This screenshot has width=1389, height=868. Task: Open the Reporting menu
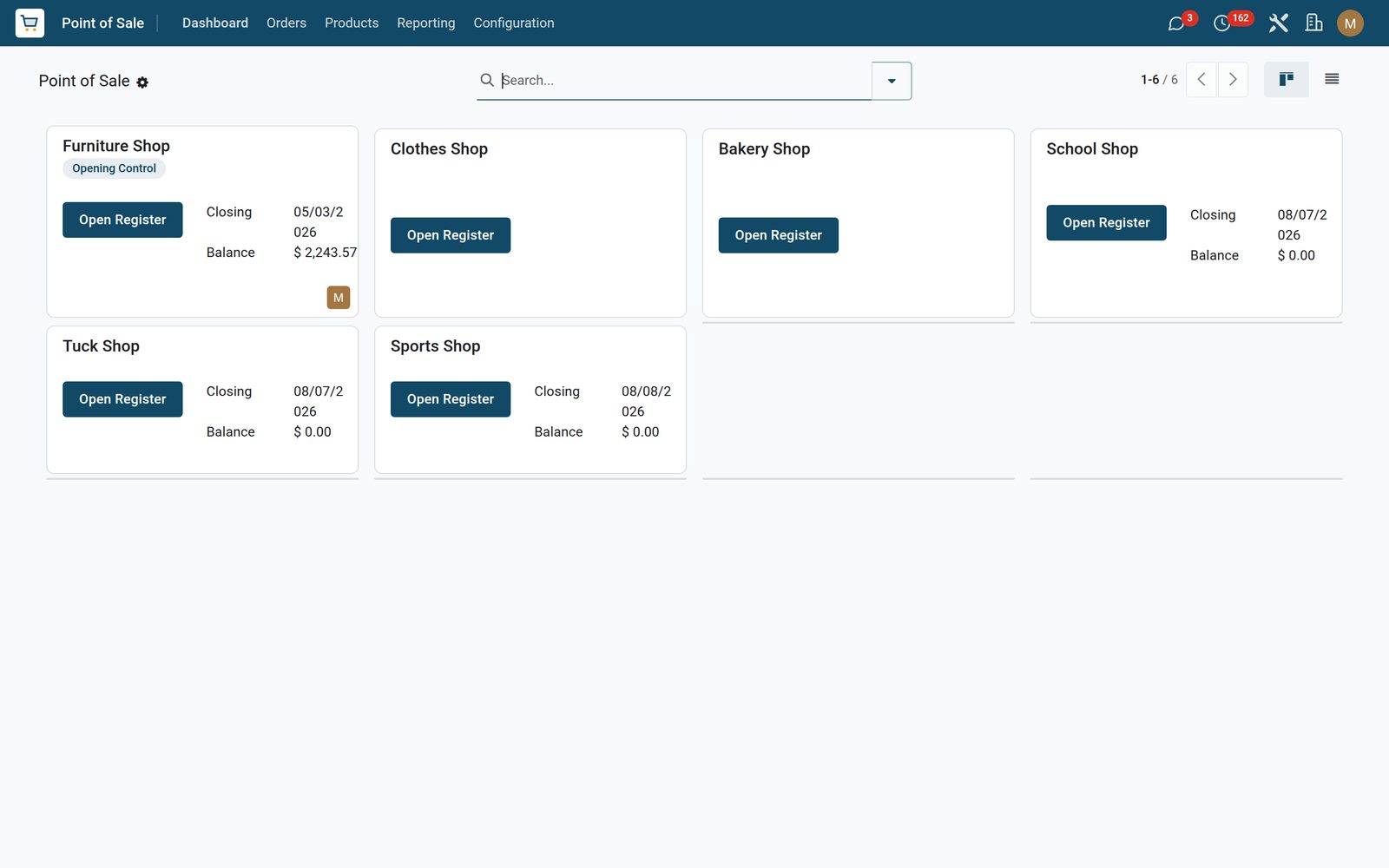(426, 23)
